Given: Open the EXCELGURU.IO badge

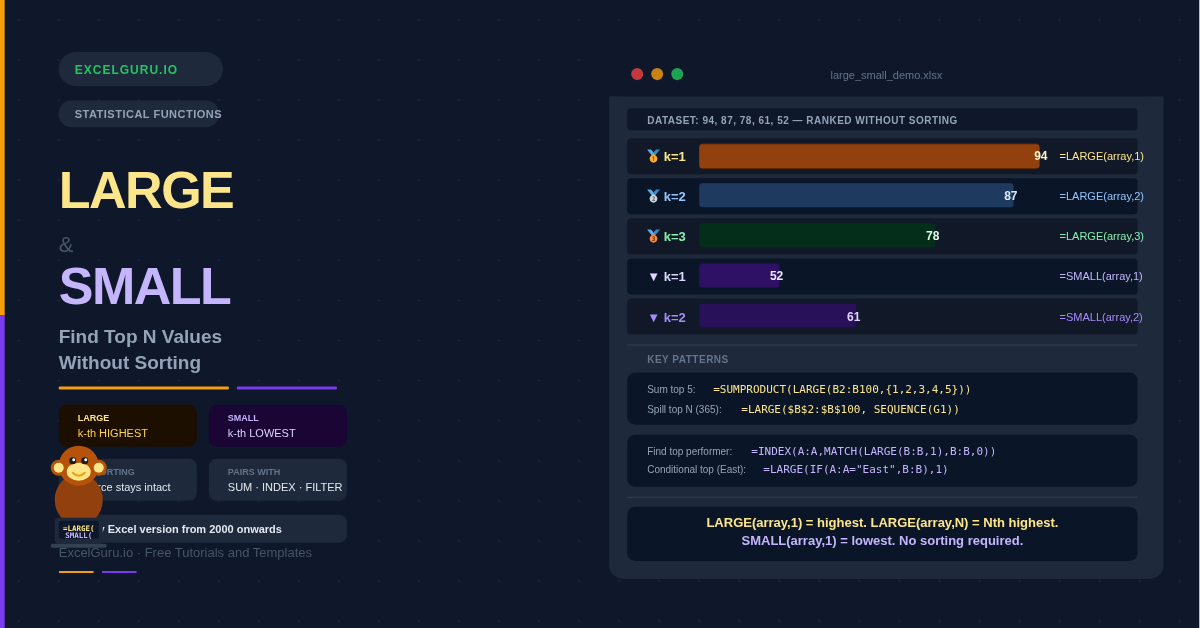Looking at the screenshot, I should [x=140, y=69].
